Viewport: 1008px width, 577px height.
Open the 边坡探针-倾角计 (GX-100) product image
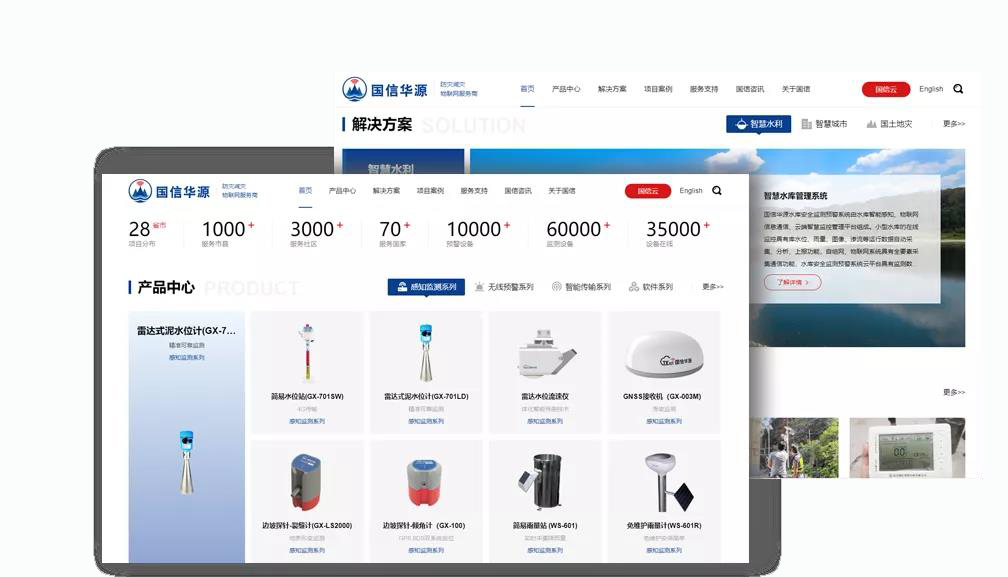tap(426, 483)
